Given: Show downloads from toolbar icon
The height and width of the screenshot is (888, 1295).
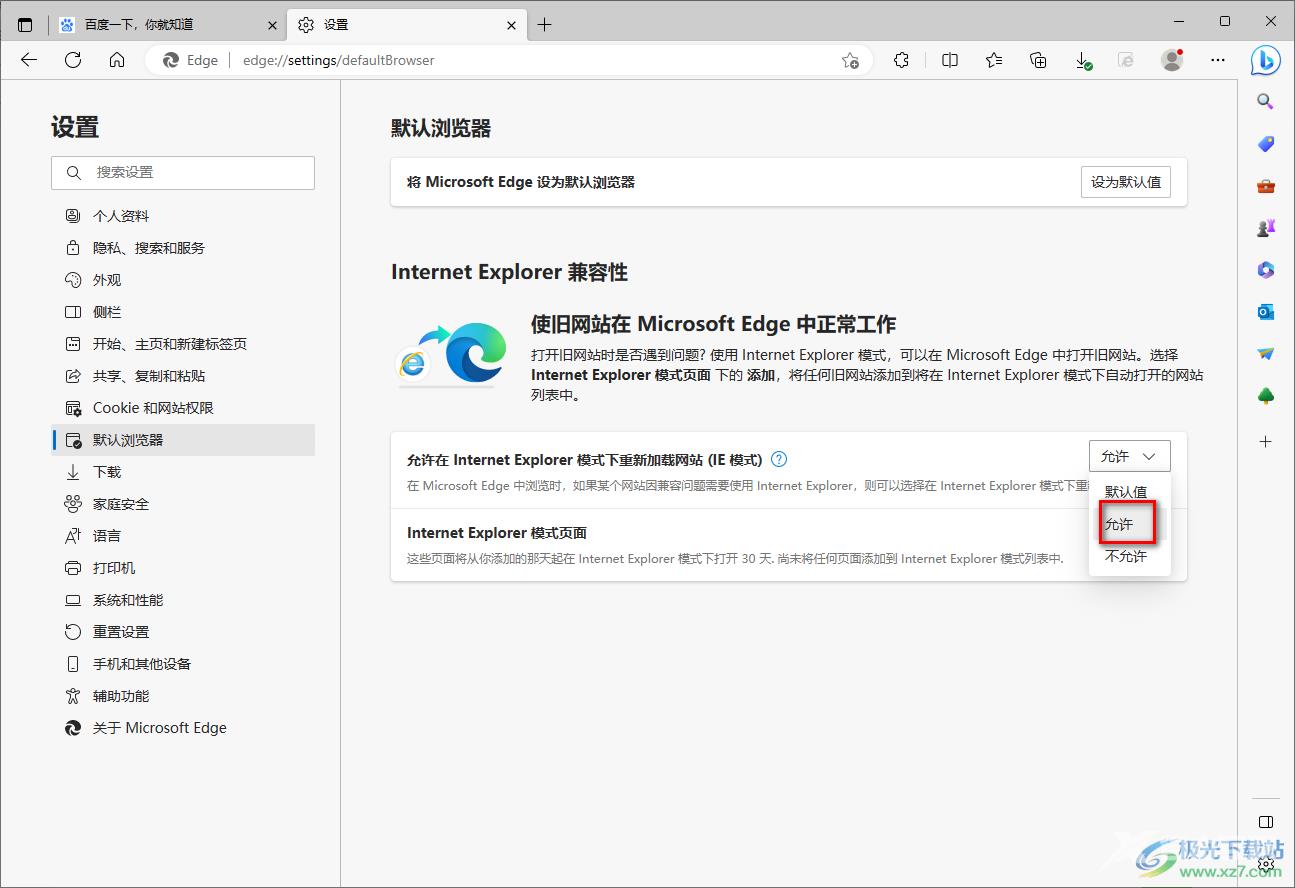Looking at the screenshot, I should [x=1083, y=60].
